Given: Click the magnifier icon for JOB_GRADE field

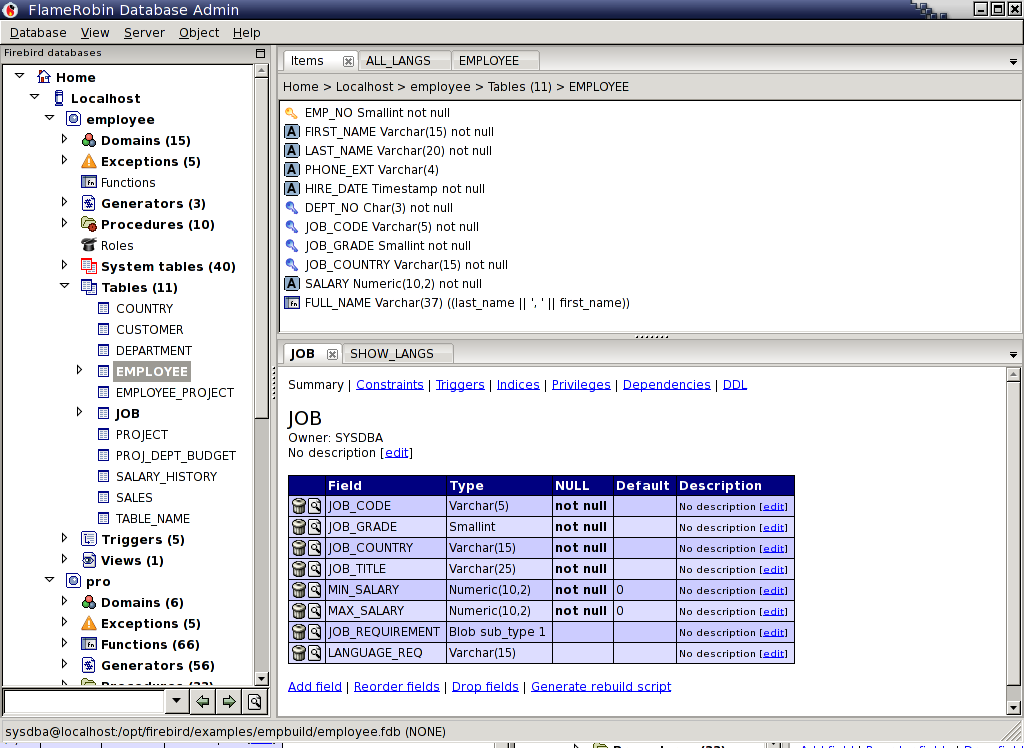Looking at the screenshot, I should pos(315,527).
